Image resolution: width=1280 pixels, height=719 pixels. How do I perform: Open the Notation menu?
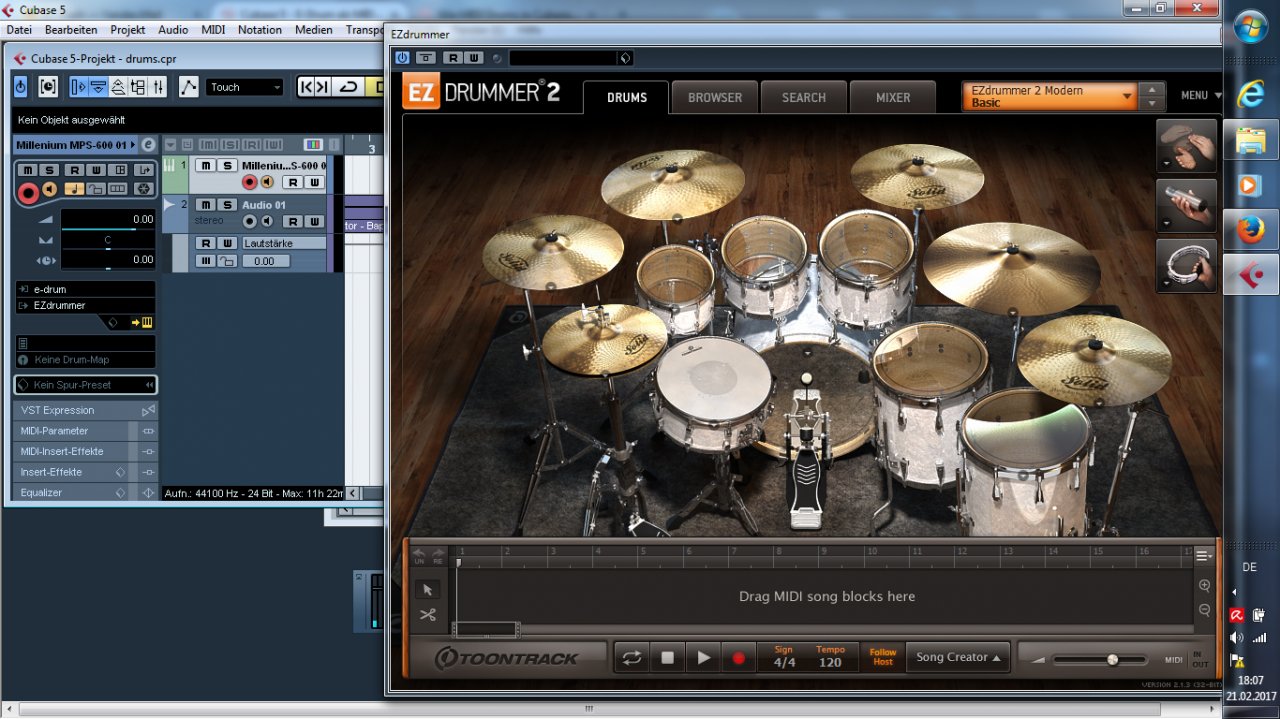(260, 30)
